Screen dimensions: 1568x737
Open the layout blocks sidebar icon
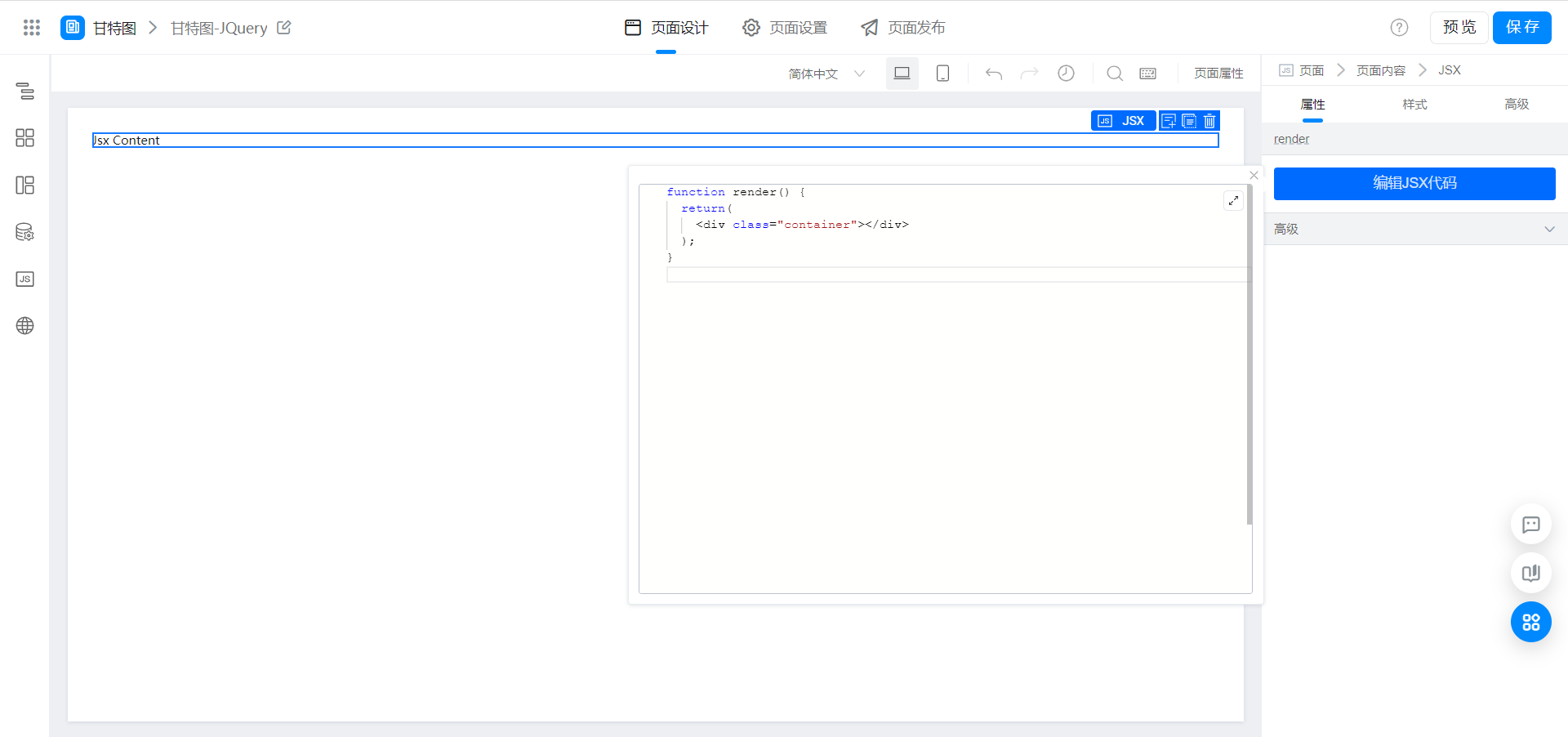tap(25, 185)
